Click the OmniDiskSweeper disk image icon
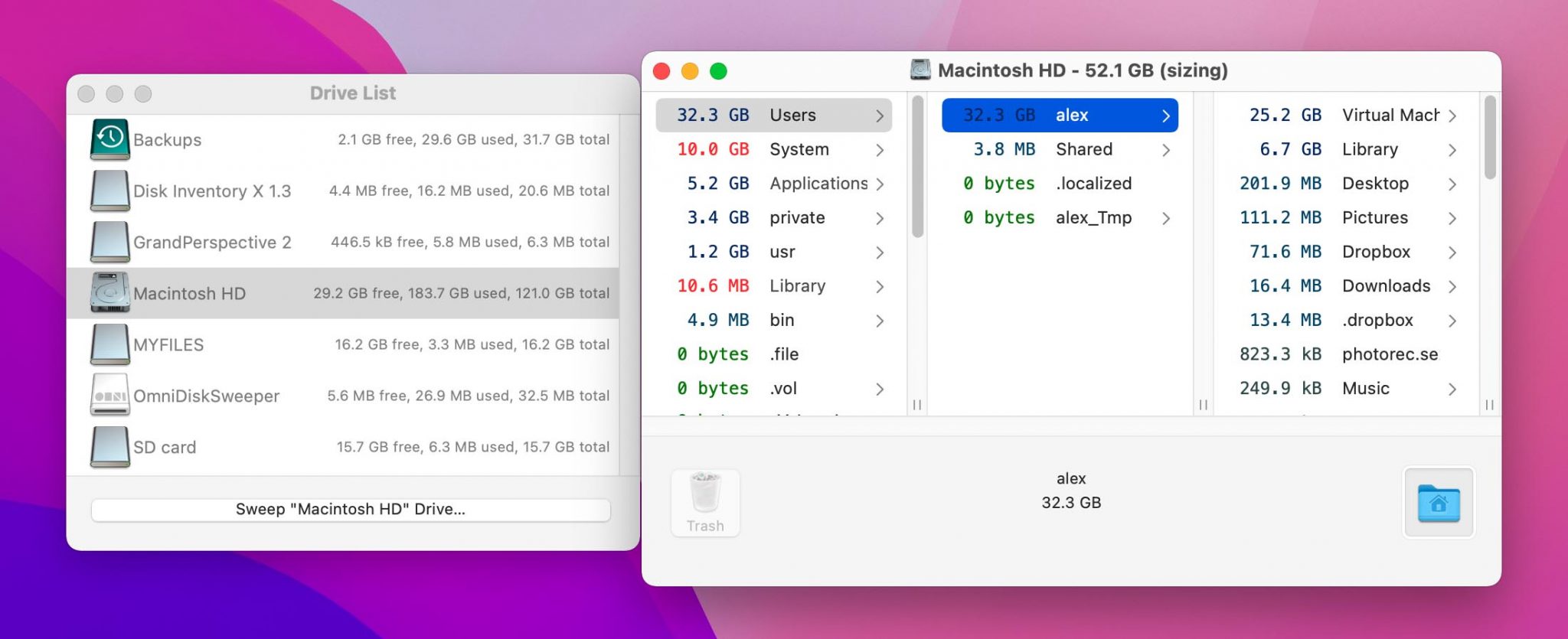1568x639 pixels. [109, 396]
